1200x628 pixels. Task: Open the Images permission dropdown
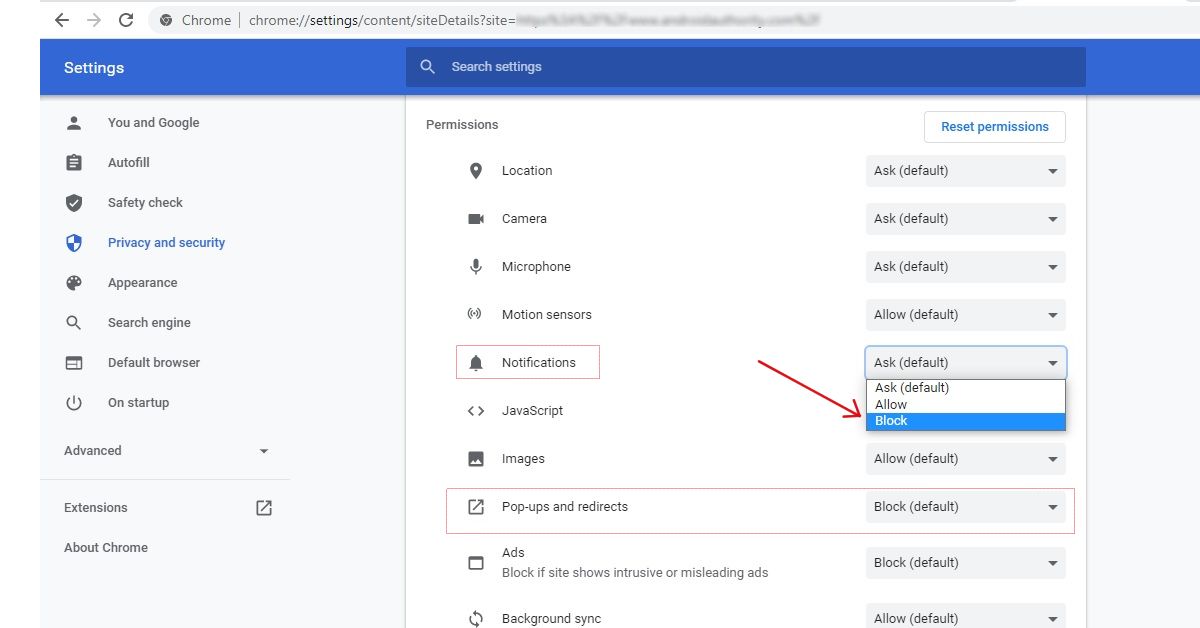(x=963, y=458)
